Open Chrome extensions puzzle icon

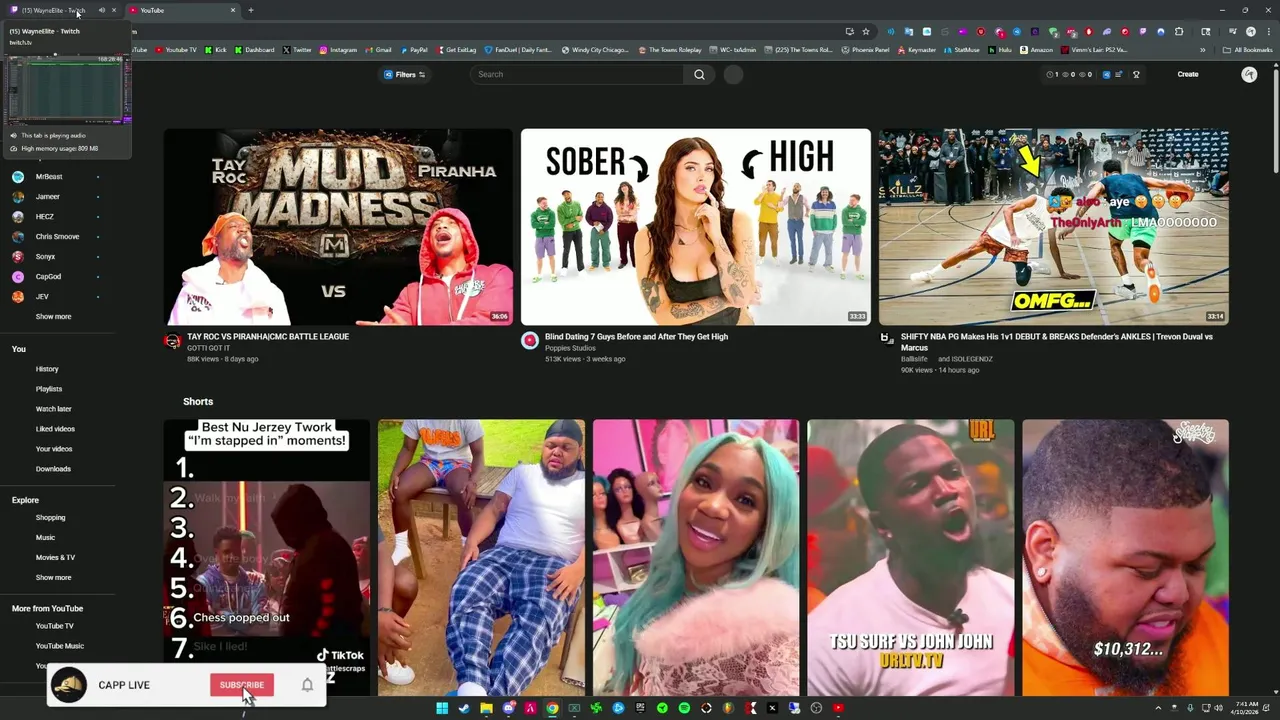click(1179, 31)
